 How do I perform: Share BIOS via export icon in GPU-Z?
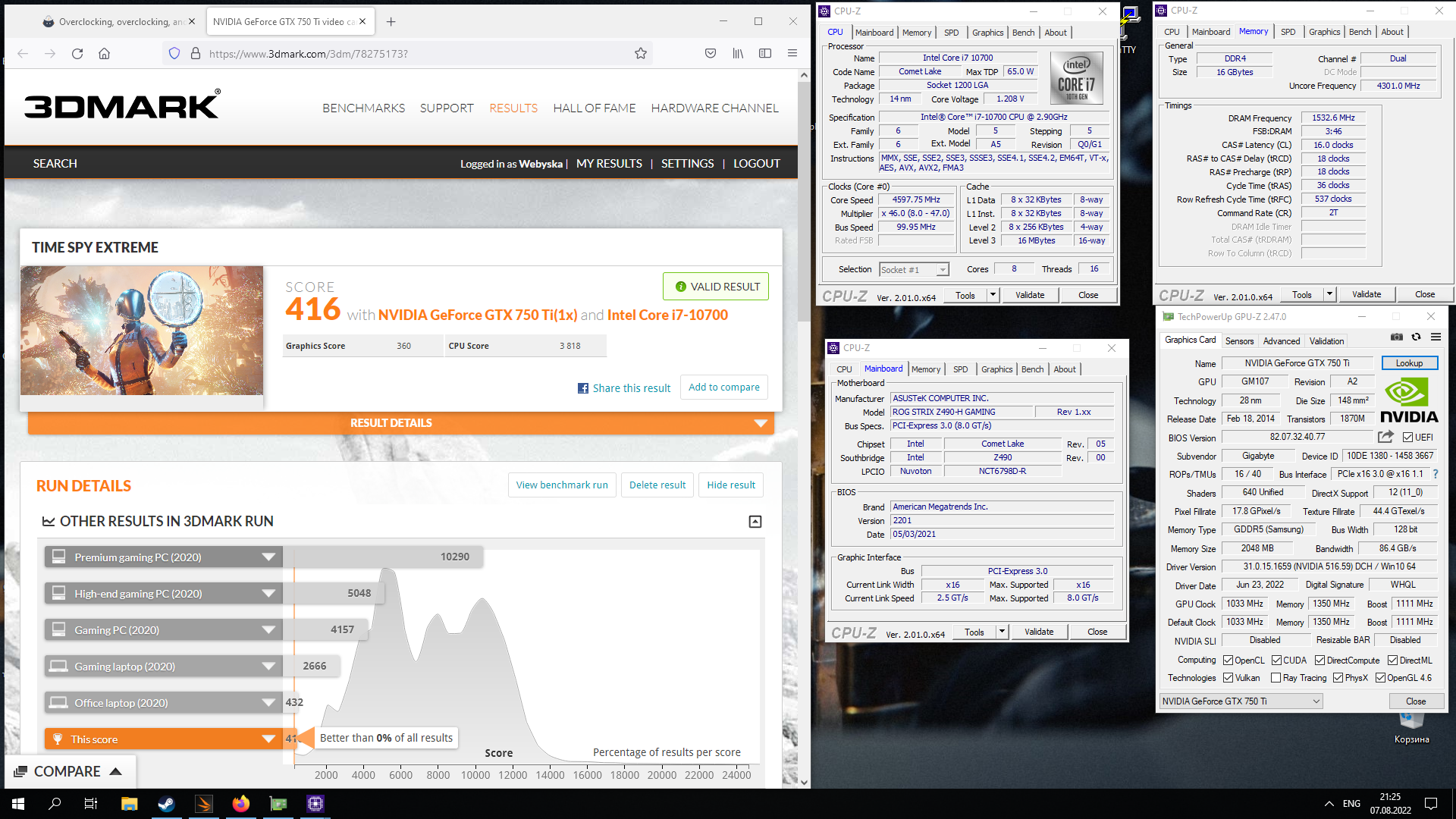(x=1385, y=437)
